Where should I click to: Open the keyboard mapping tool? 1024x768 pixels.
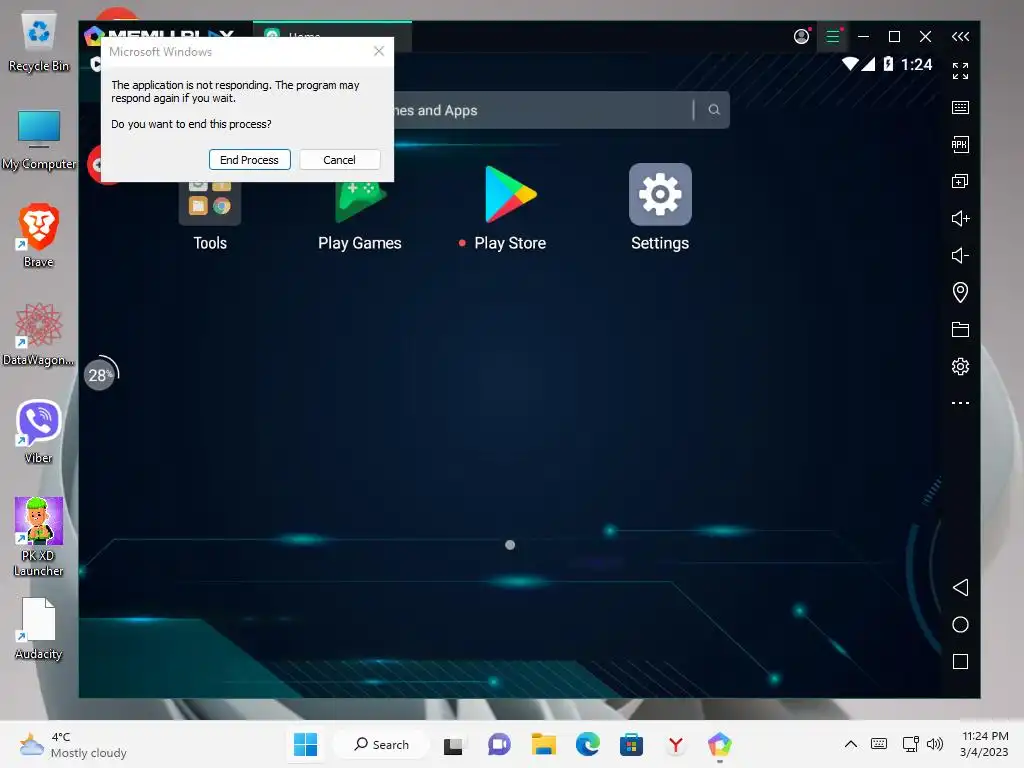coord(960,108)
